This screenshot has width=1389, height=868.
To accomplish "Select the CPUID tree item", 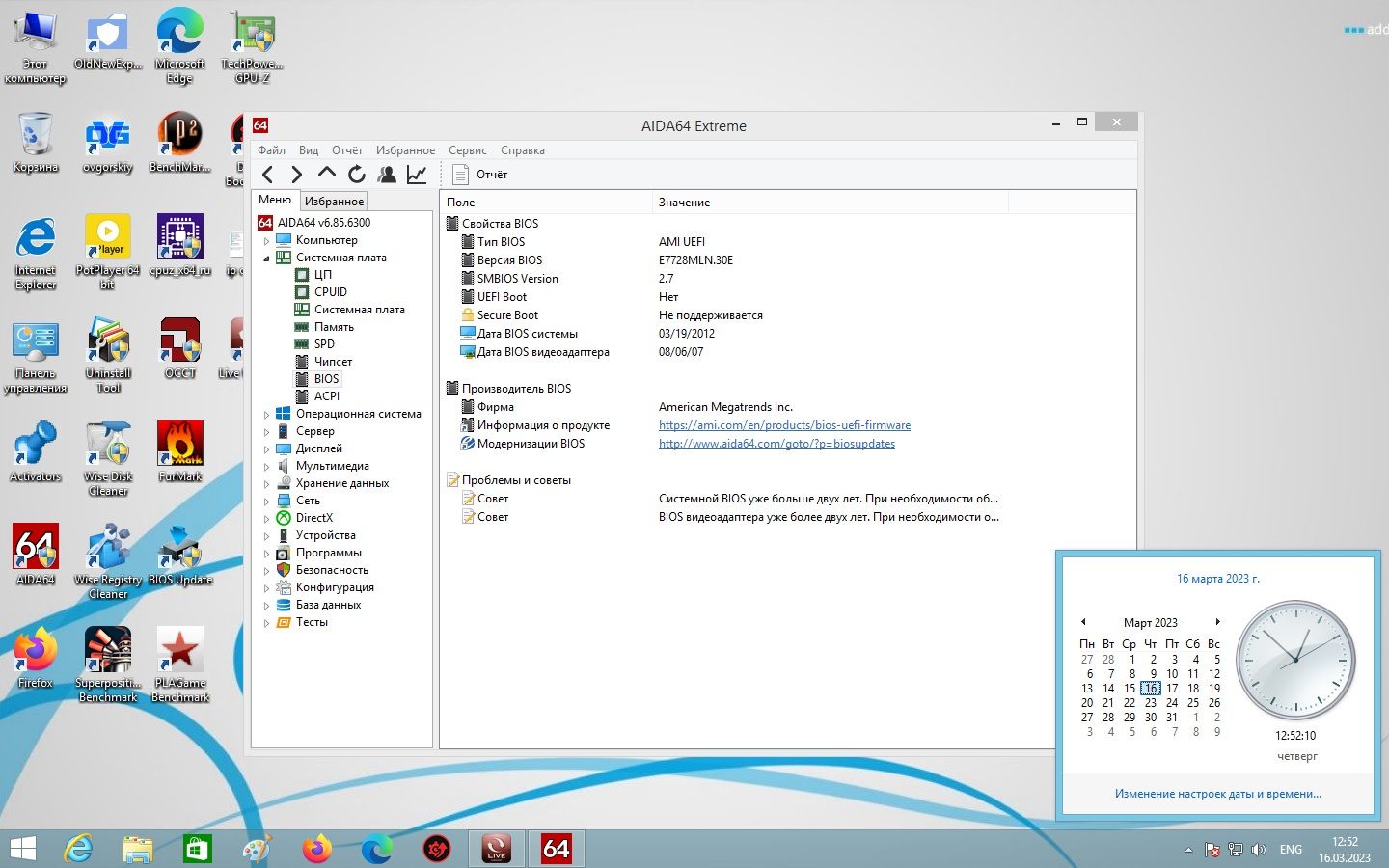I will pyautogui.click(x=331, y=292).
